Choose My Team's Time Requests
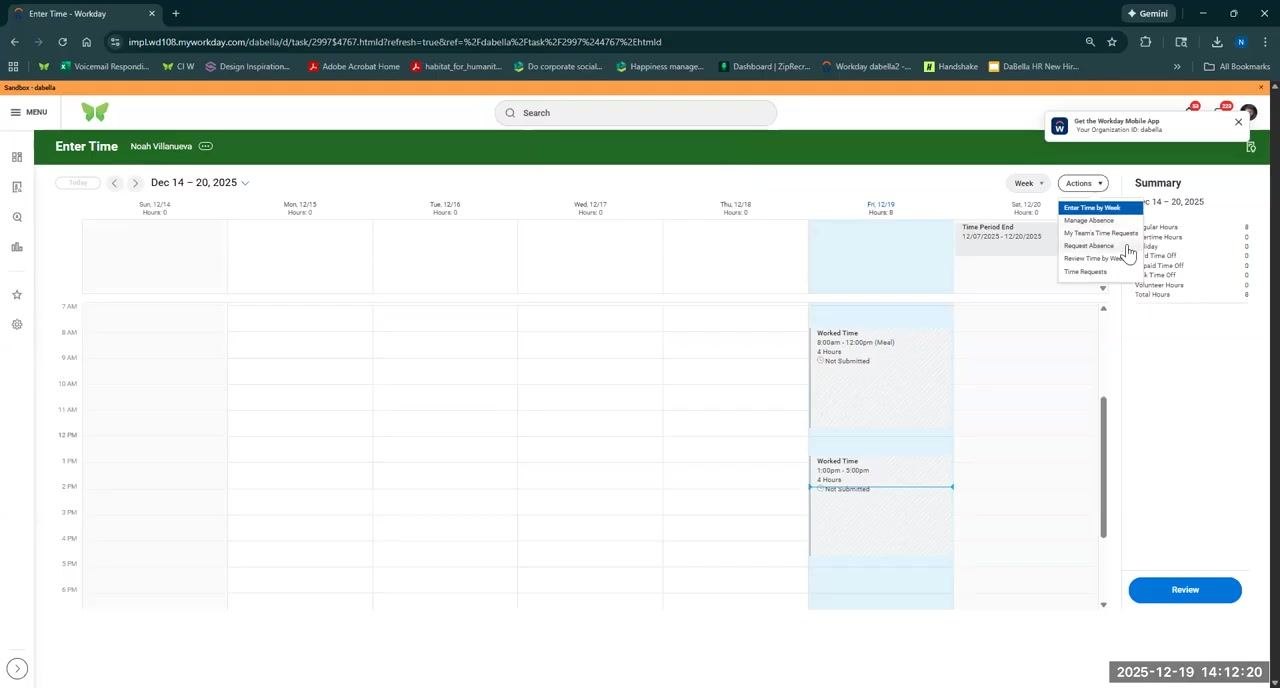Image resolution: width=1280 pixels, height=688 pixels. point(1100,233)
